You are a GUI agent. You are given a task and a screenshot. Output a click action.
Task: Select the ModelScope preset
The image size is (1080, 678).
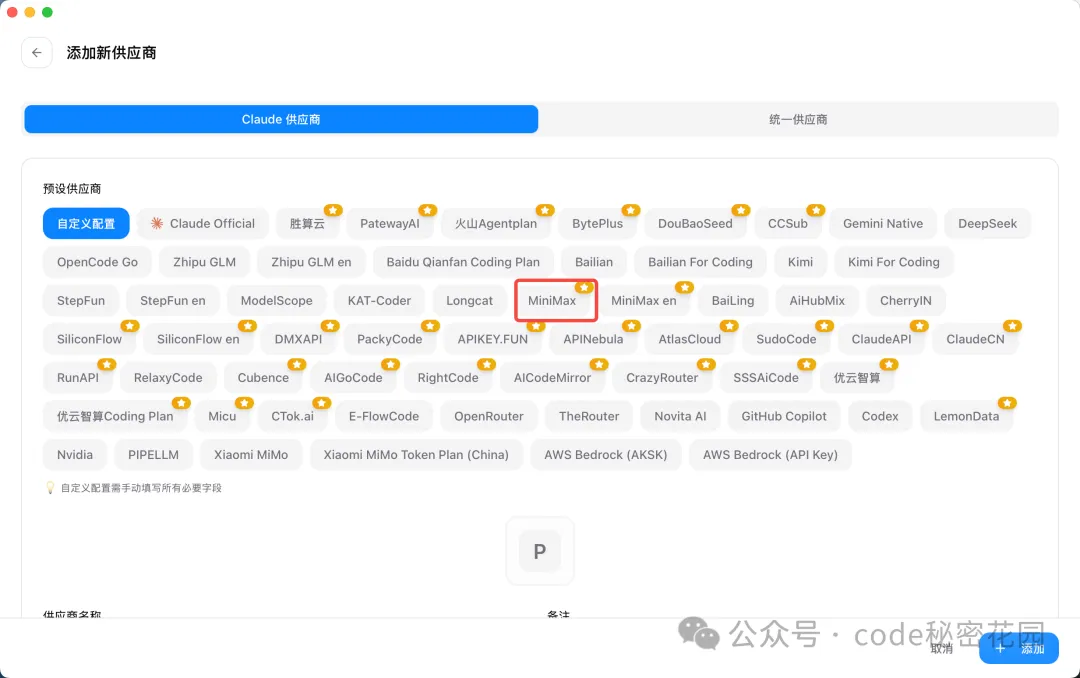click(276, 300)
